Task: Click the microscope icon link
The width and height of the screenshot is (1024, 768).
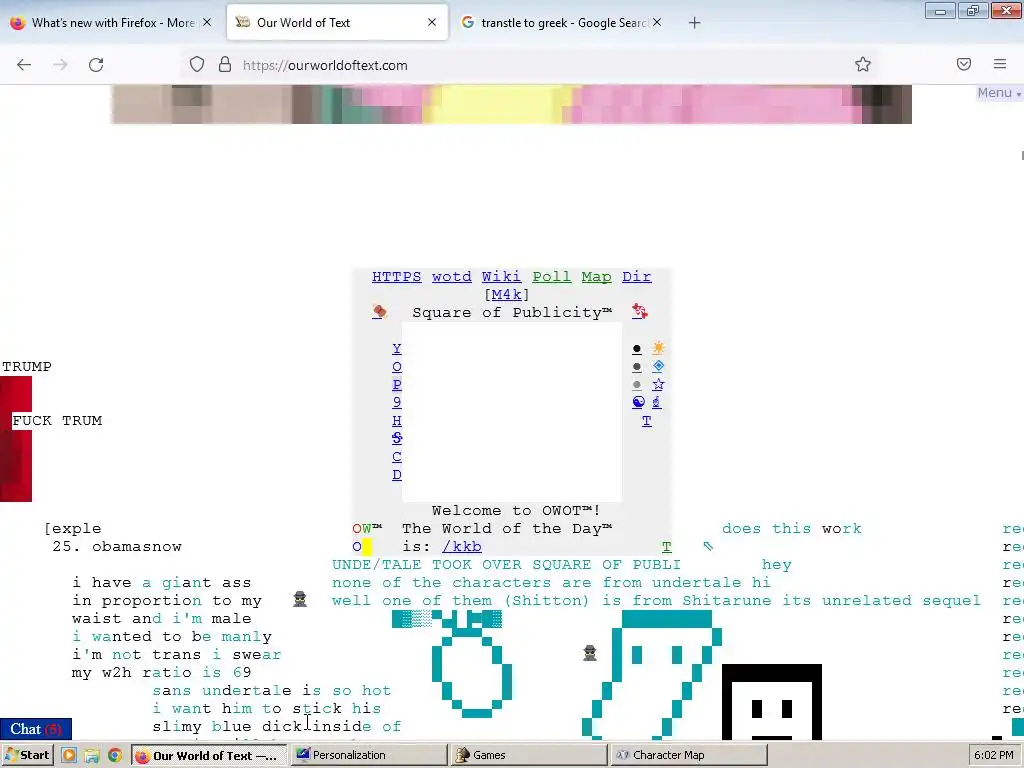Action: [x=657, y=402]
